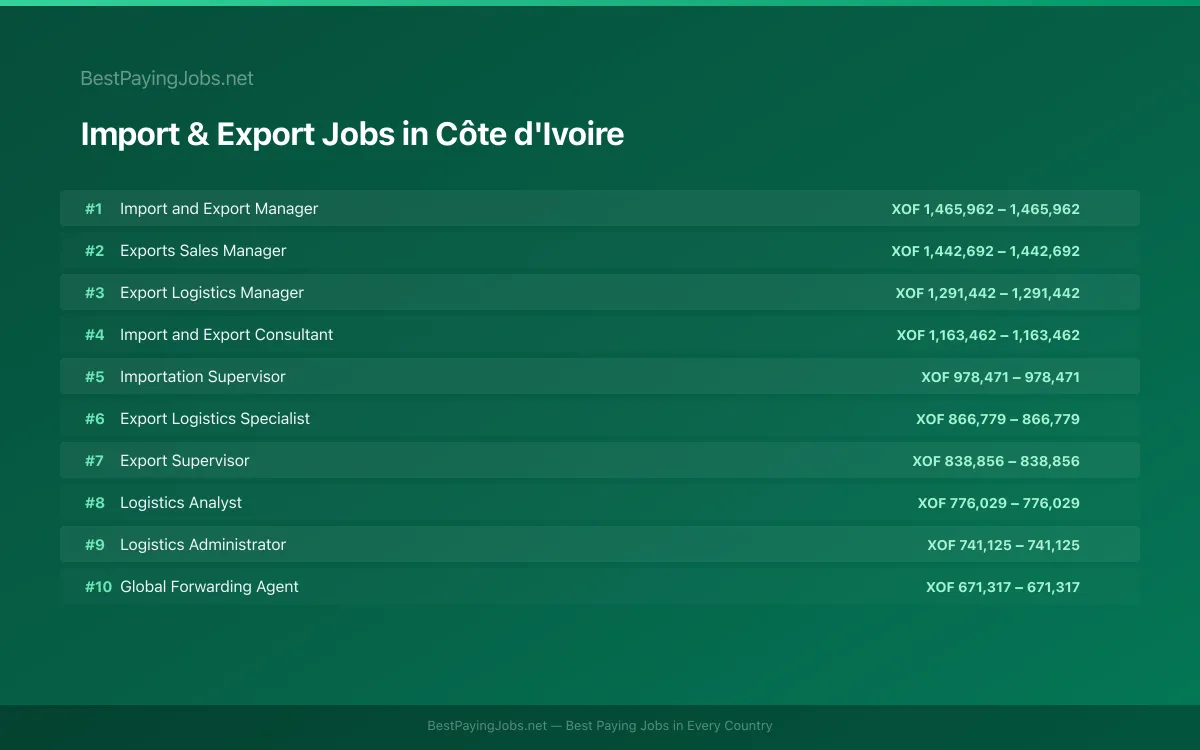This screenshot has width=1200, height=750.
Task: Select the Logistics Analyst job title
Action: [181, 503]
